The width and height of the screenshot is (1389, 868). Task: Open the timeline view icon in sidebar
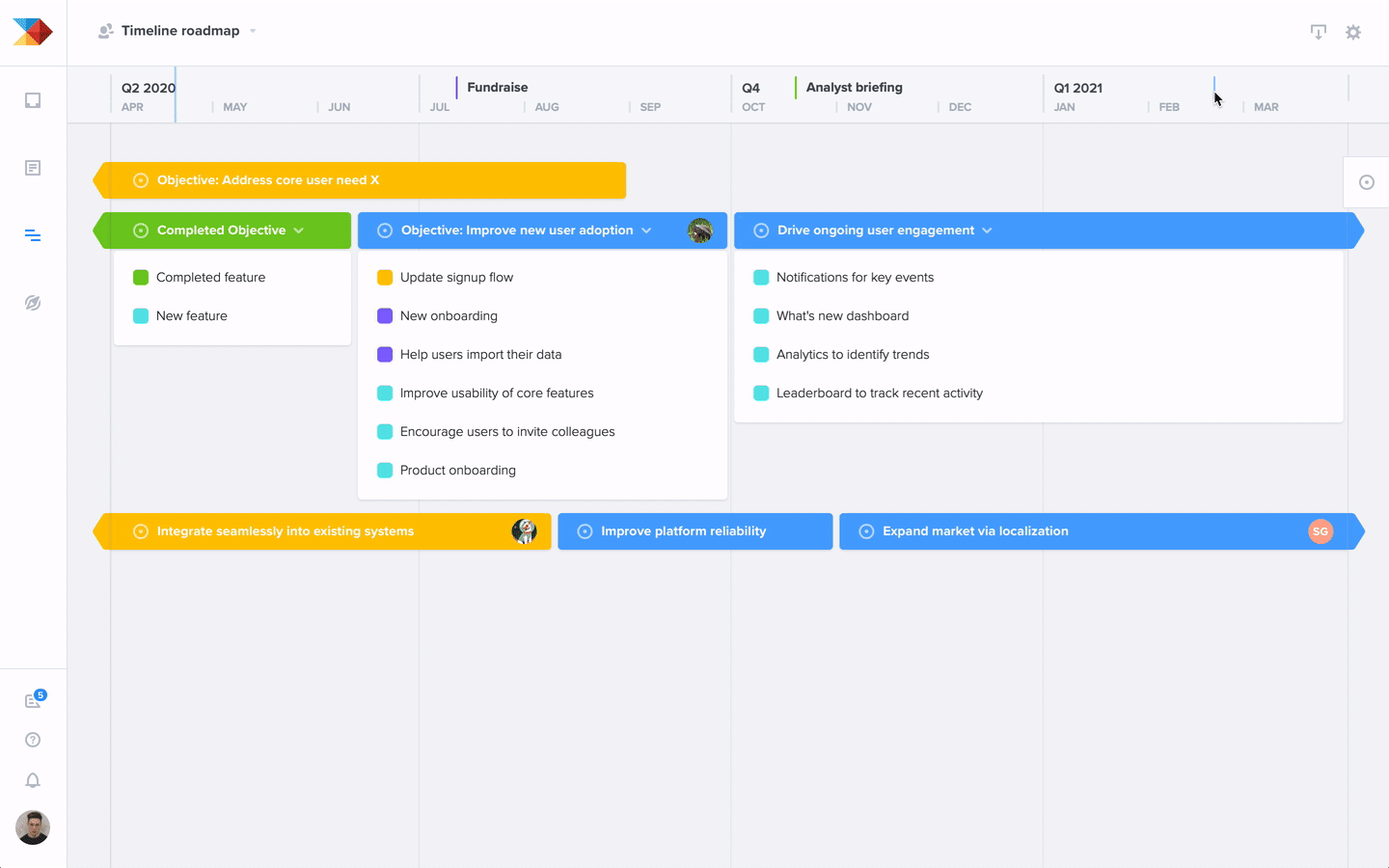coord(32,234)
